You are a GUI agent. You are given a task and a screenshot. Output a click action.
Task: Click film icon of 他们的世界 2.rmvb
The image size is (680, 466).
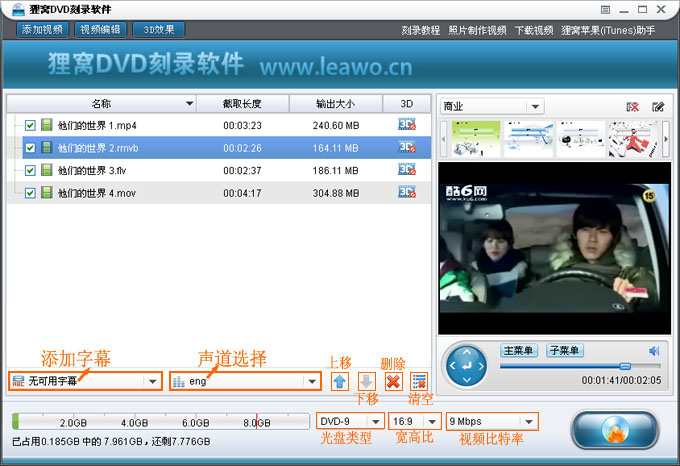[x=46, y=147]
